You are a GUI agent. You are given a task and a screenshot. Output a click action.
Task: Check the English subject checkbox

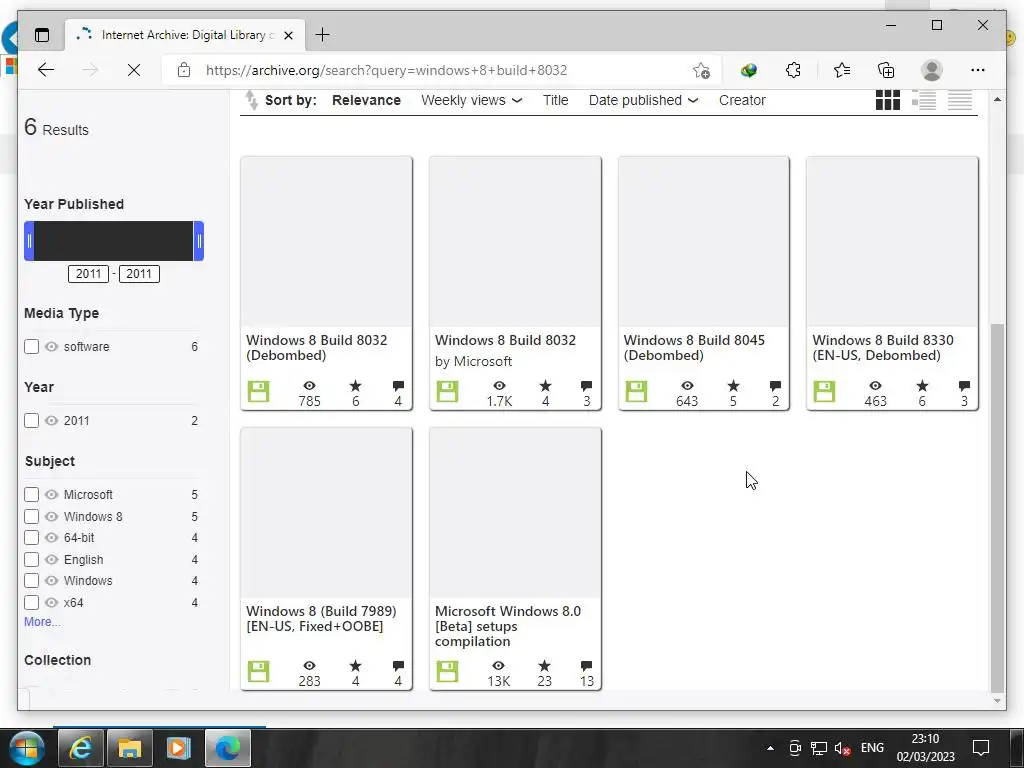(31, 560)
